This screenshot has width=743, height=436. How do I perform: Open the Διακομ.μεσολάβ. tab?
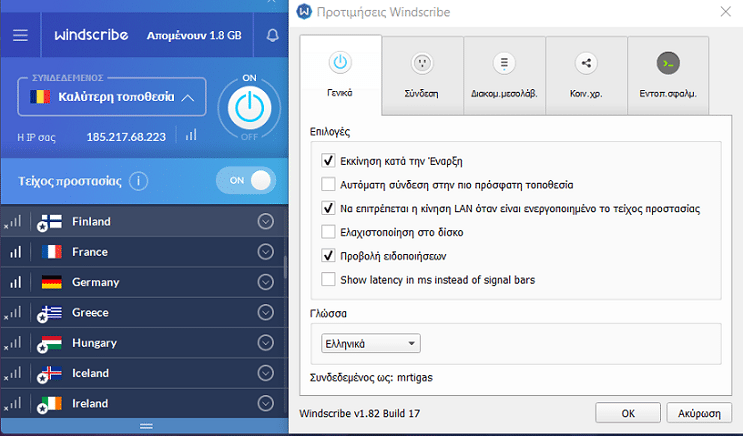[504, 76]
